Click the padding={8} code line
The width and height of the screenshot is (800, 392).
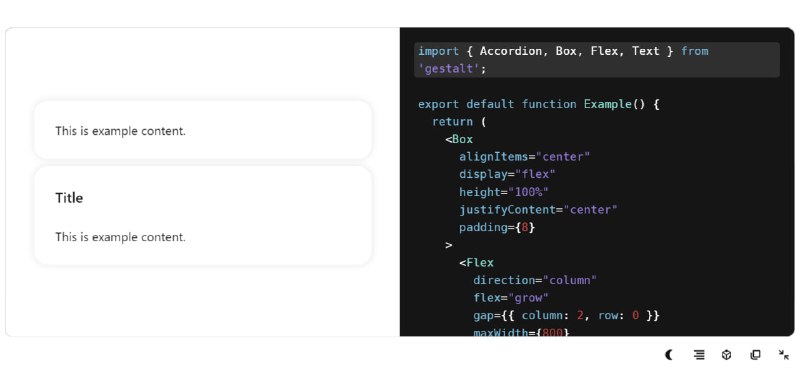coord(497,227)
